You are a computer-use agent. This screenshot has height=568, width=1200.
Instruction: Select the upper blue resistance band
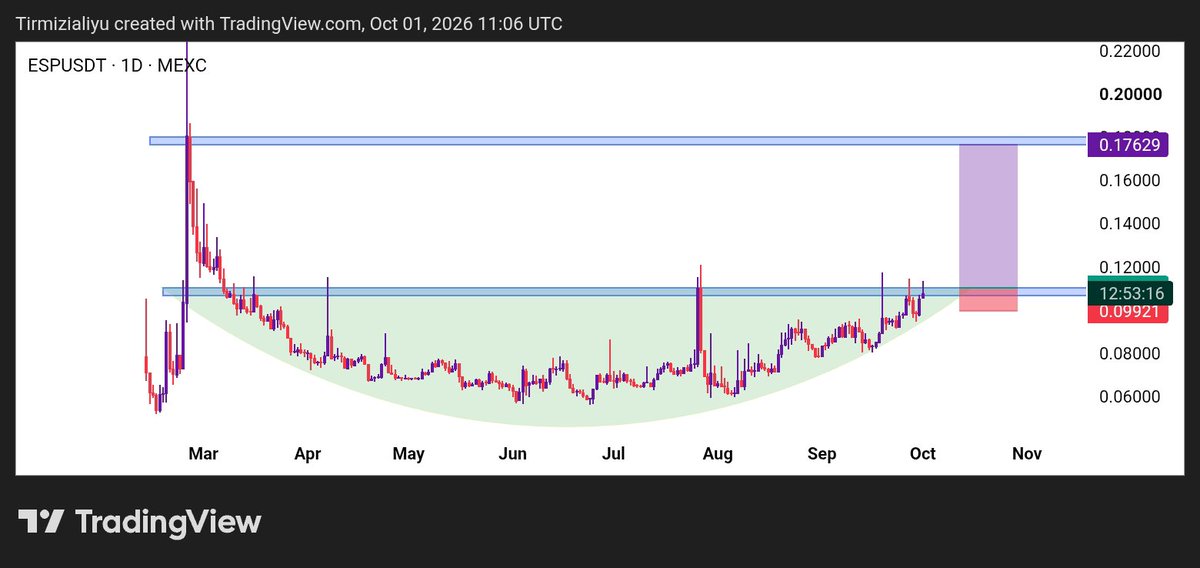tap(617, 141)
